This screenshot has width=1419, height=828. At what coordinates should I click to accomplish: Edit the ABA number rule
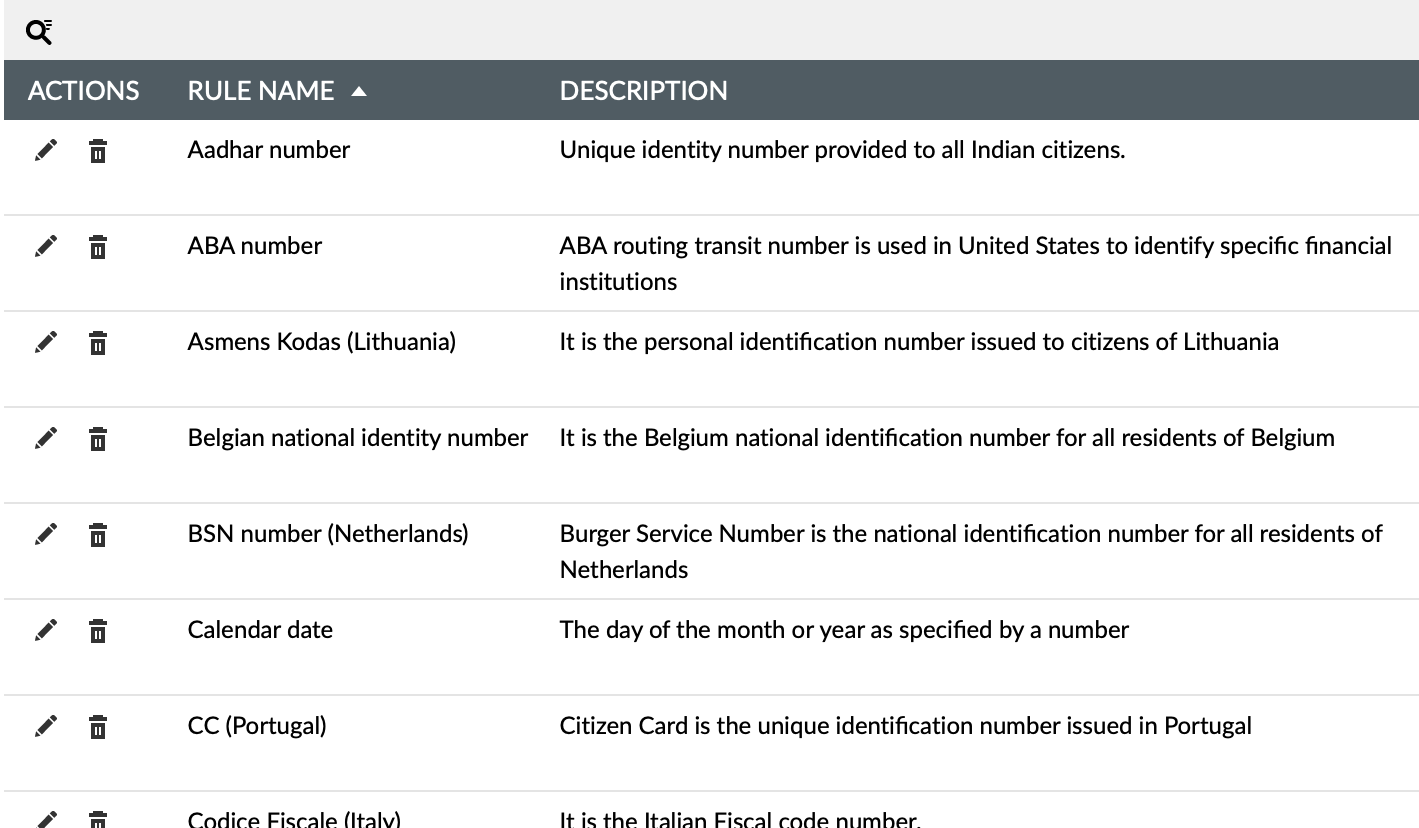[x=46, y=247]
